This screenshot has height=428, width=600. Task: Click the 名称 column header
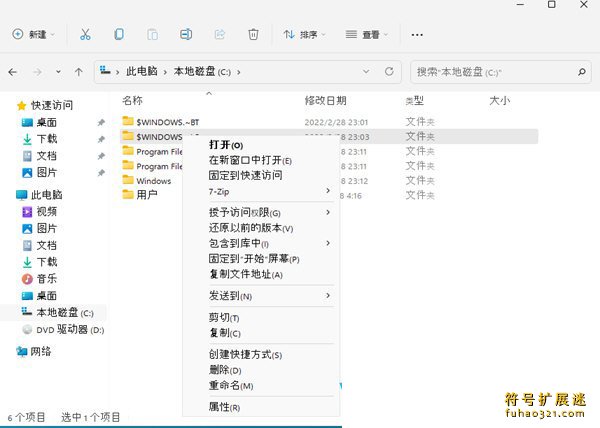point(132,100)
